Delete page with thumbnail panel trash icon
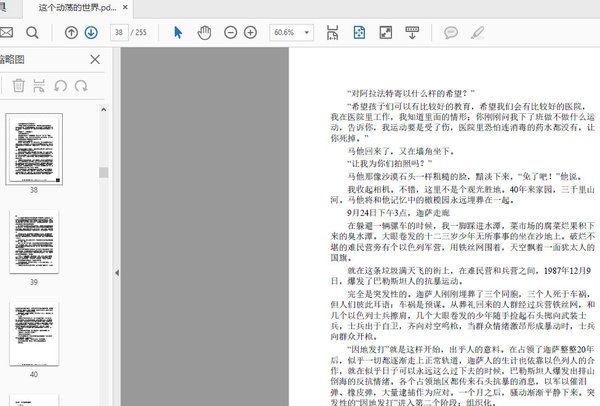600x406 pixels. tap(19, 86)
